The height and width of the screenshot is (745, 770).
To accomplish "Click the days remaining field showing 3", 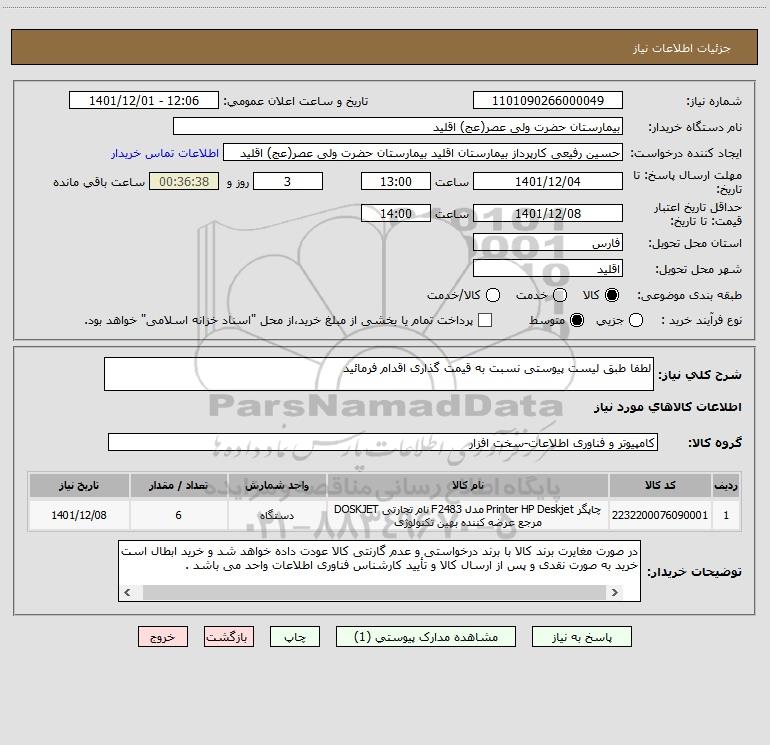I will click(x=288, y=182).
